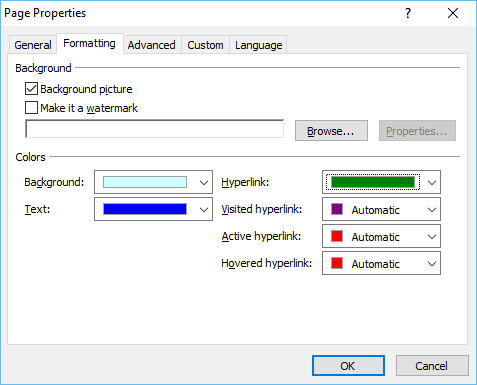Click the Help question mark icon
The image size is (477, 385).
click(x=408, y=13)
